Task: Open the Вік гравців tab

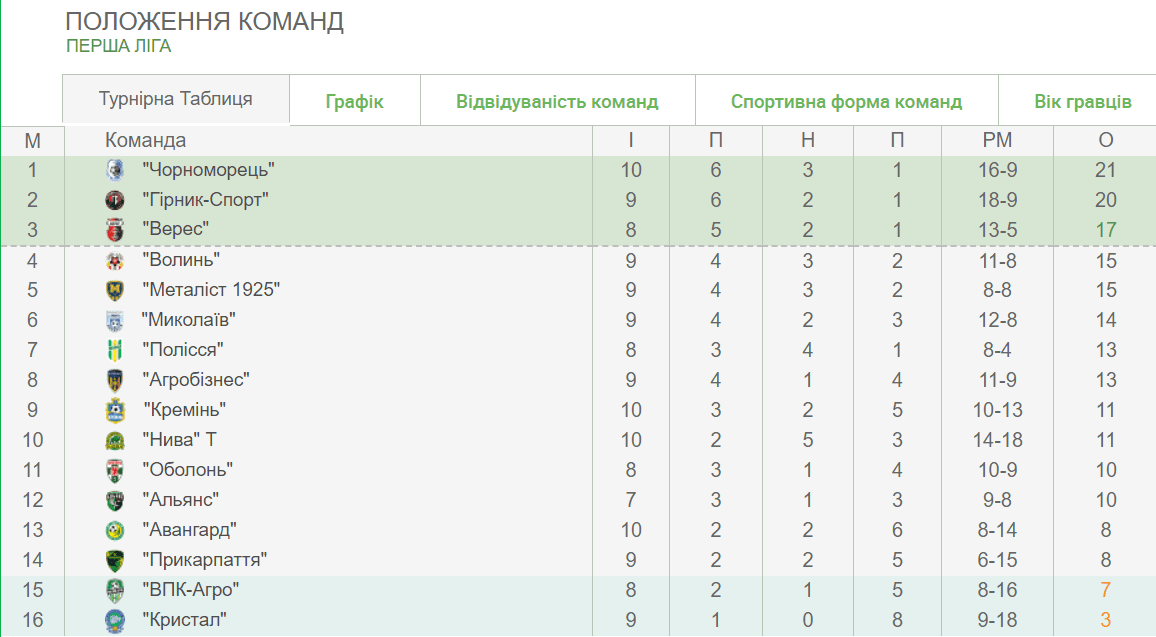Action: (1083, 101)
